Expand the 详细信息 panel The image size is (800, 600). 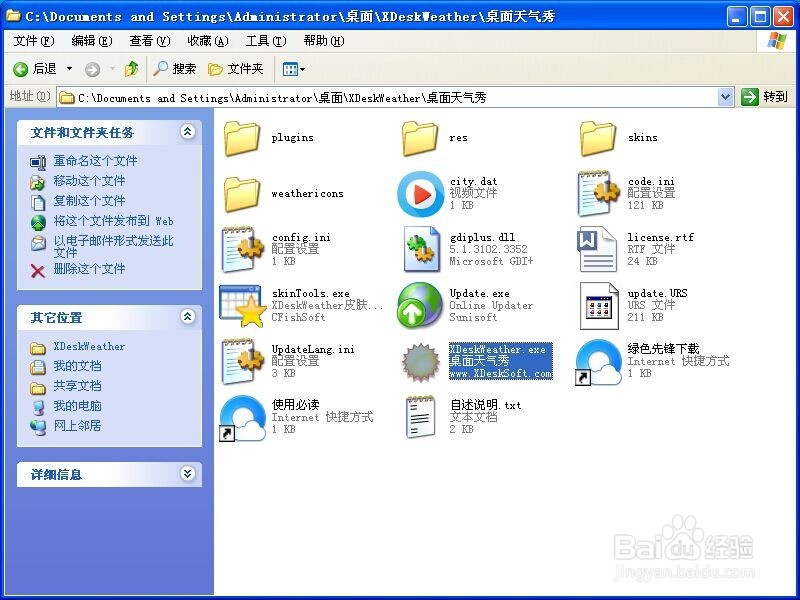click(188, 473)
